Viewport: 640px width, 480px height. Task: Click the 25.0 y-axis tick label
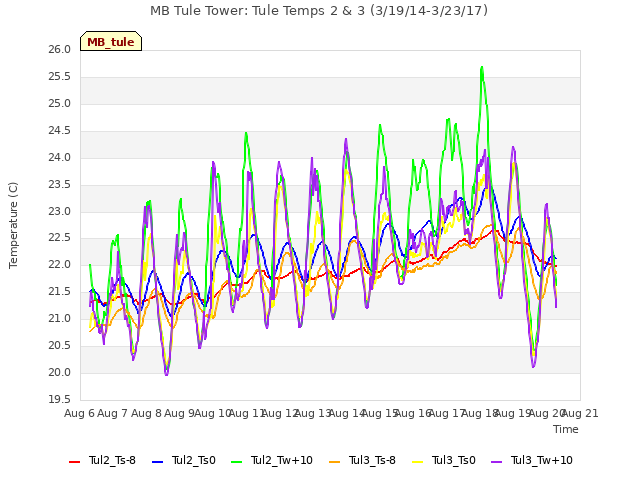pyautogui.click(x=60, y=104)
